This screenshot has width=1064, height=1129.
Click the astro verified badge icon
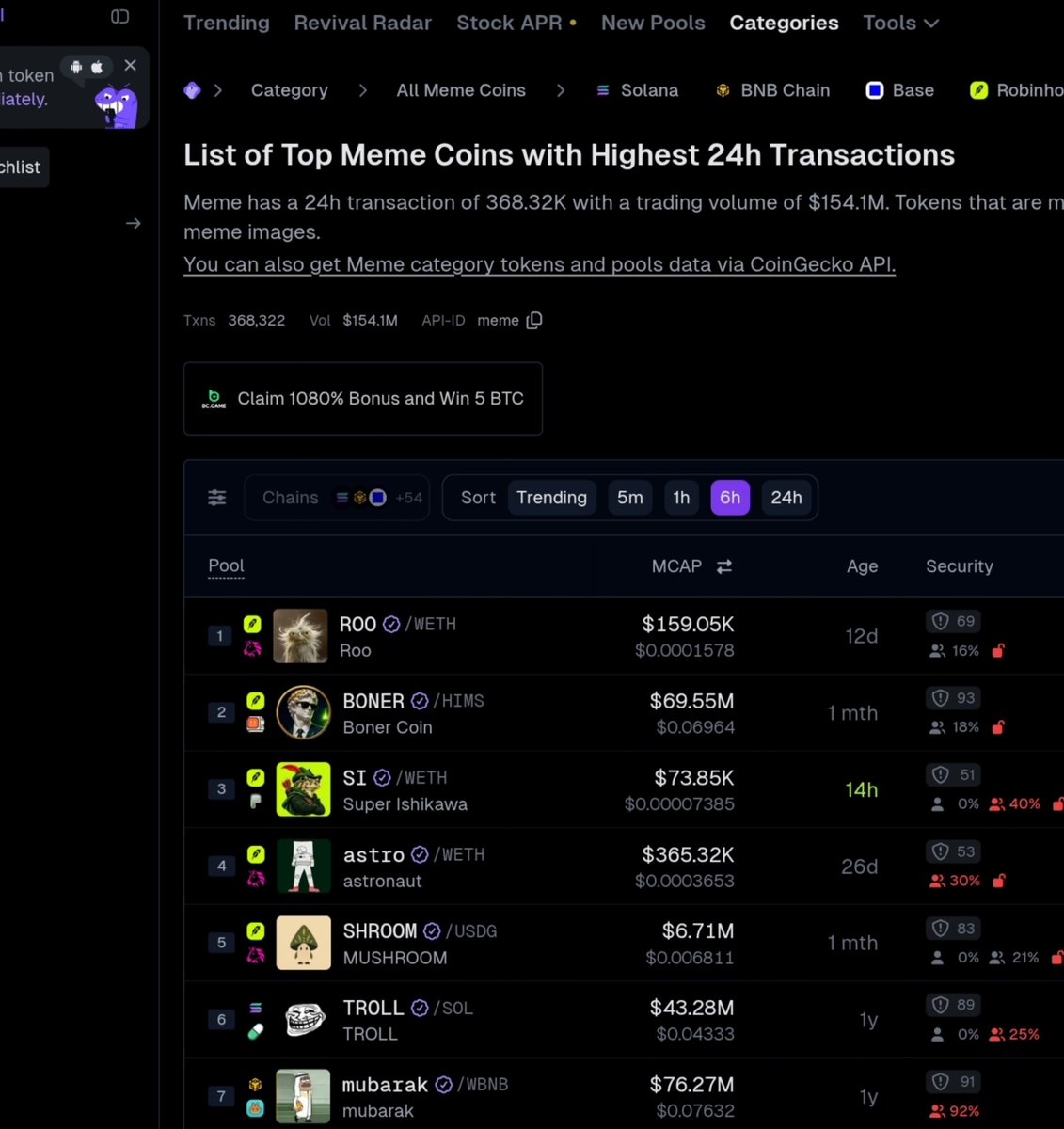pyautogui.click(x=420, y=854)
